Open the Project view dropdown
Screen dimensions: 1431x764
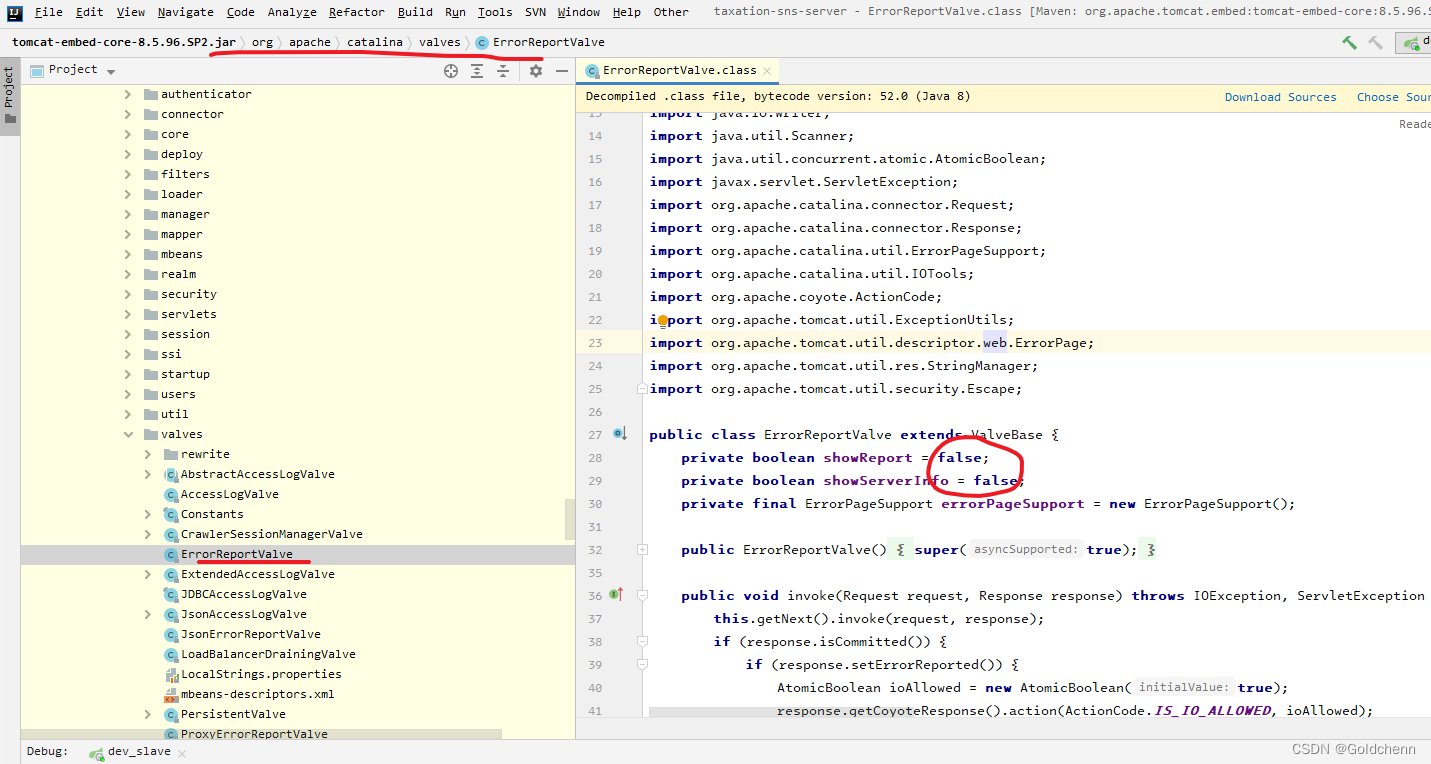111,71
